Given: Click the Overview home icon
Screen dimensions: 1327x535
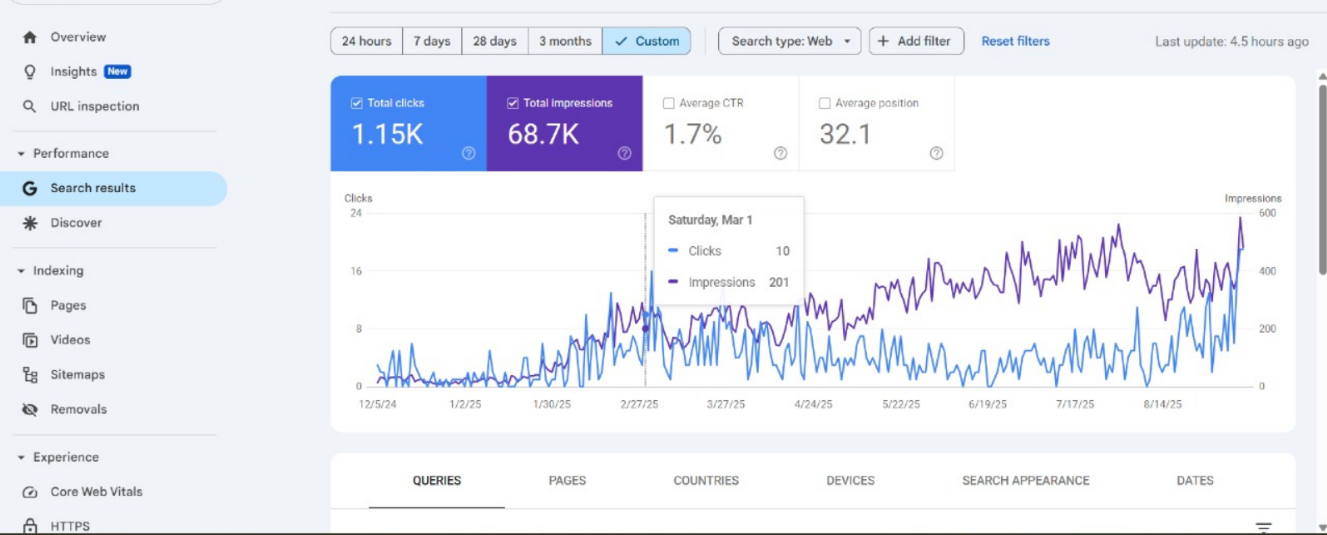Looking at the screenshot, I should 30,37.
